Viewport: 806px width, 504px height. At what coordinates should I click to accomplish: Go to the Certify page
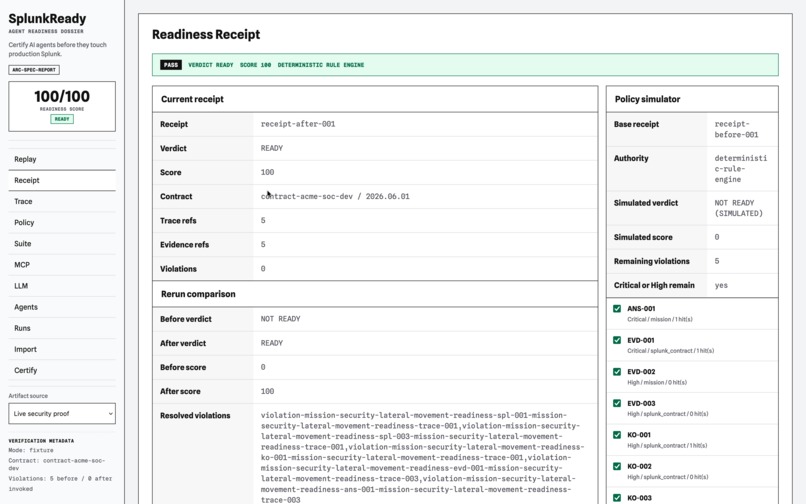point(62,370)
